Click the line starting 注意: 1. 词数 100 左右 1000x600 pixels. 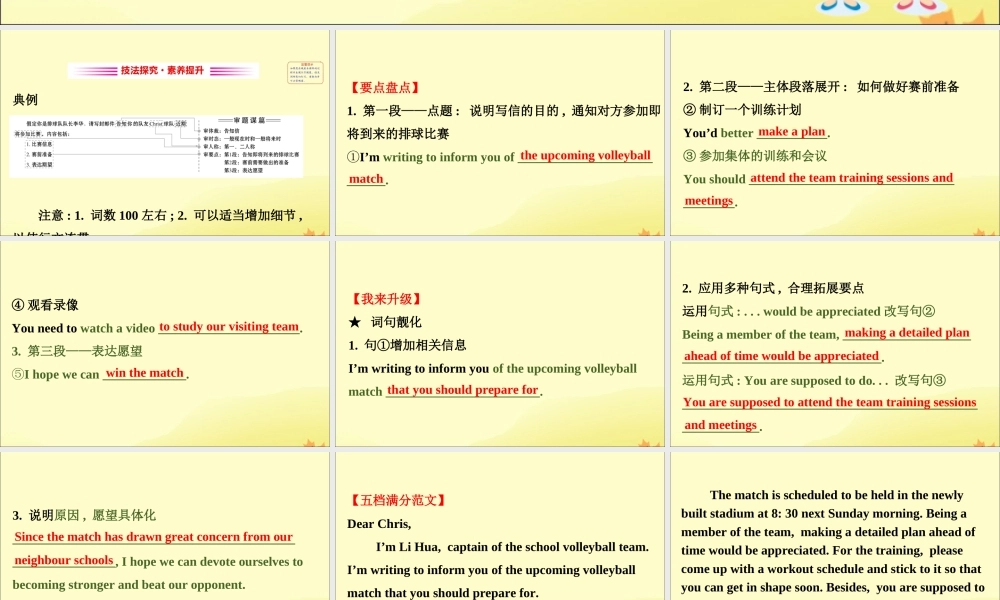(170, 216)
